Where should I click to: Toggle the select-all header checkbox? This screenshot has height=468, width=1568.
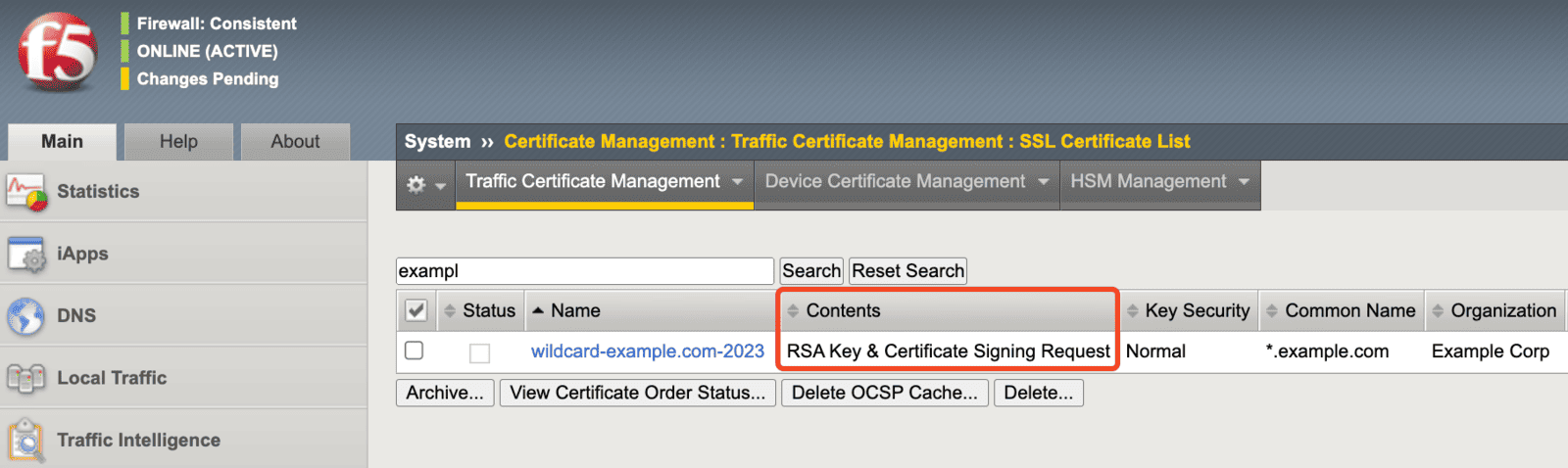point(416,310)
